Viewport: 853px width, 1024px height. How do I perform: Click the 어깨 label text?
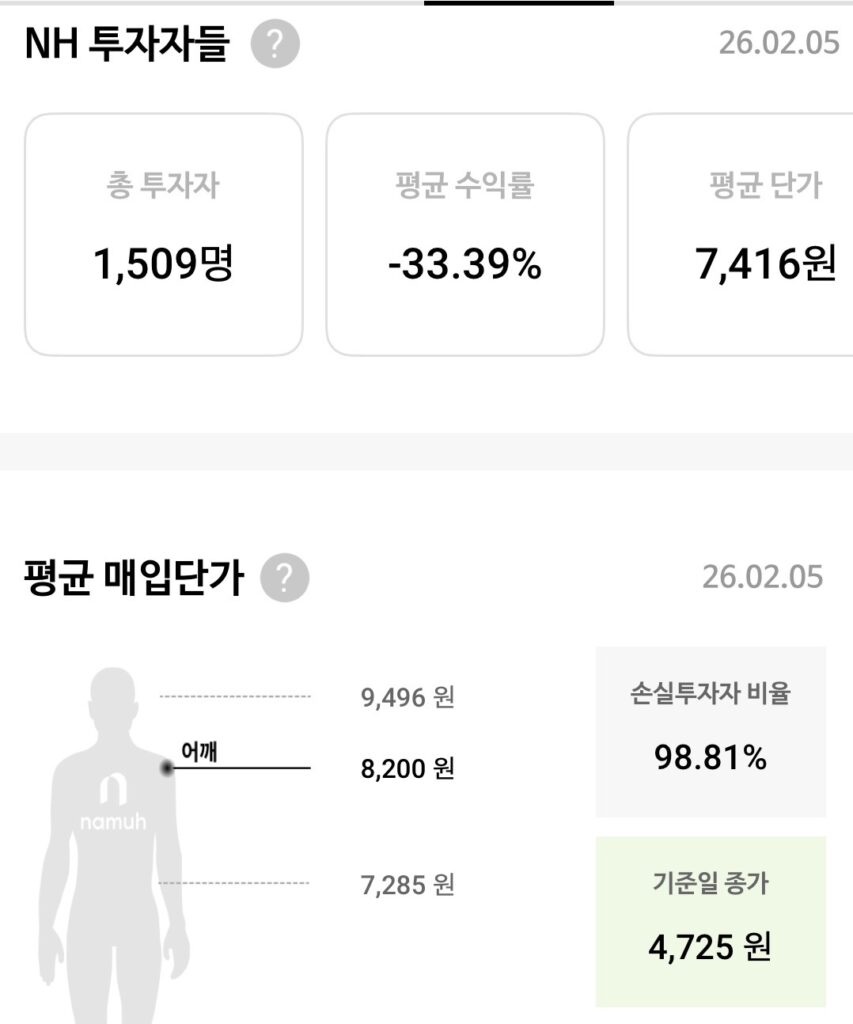199,751
